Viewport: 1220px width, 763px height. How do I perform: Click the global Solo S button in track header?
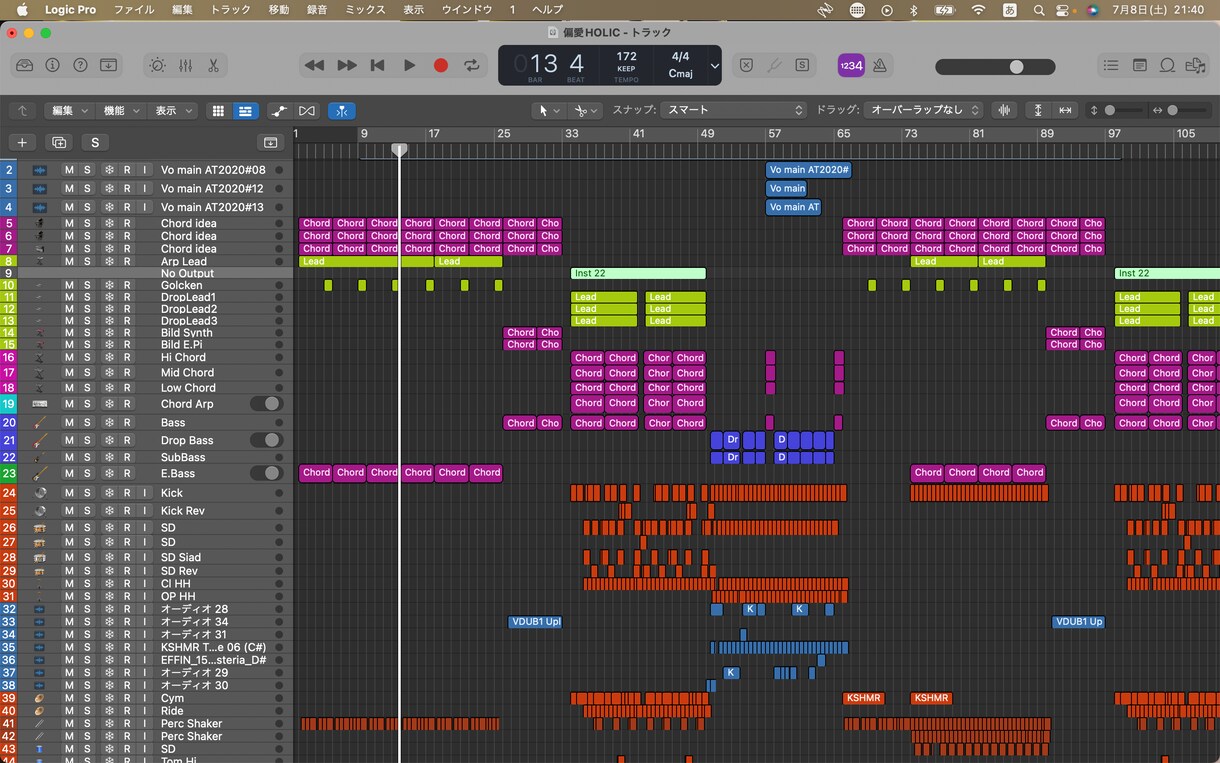(x=95, y=142)
